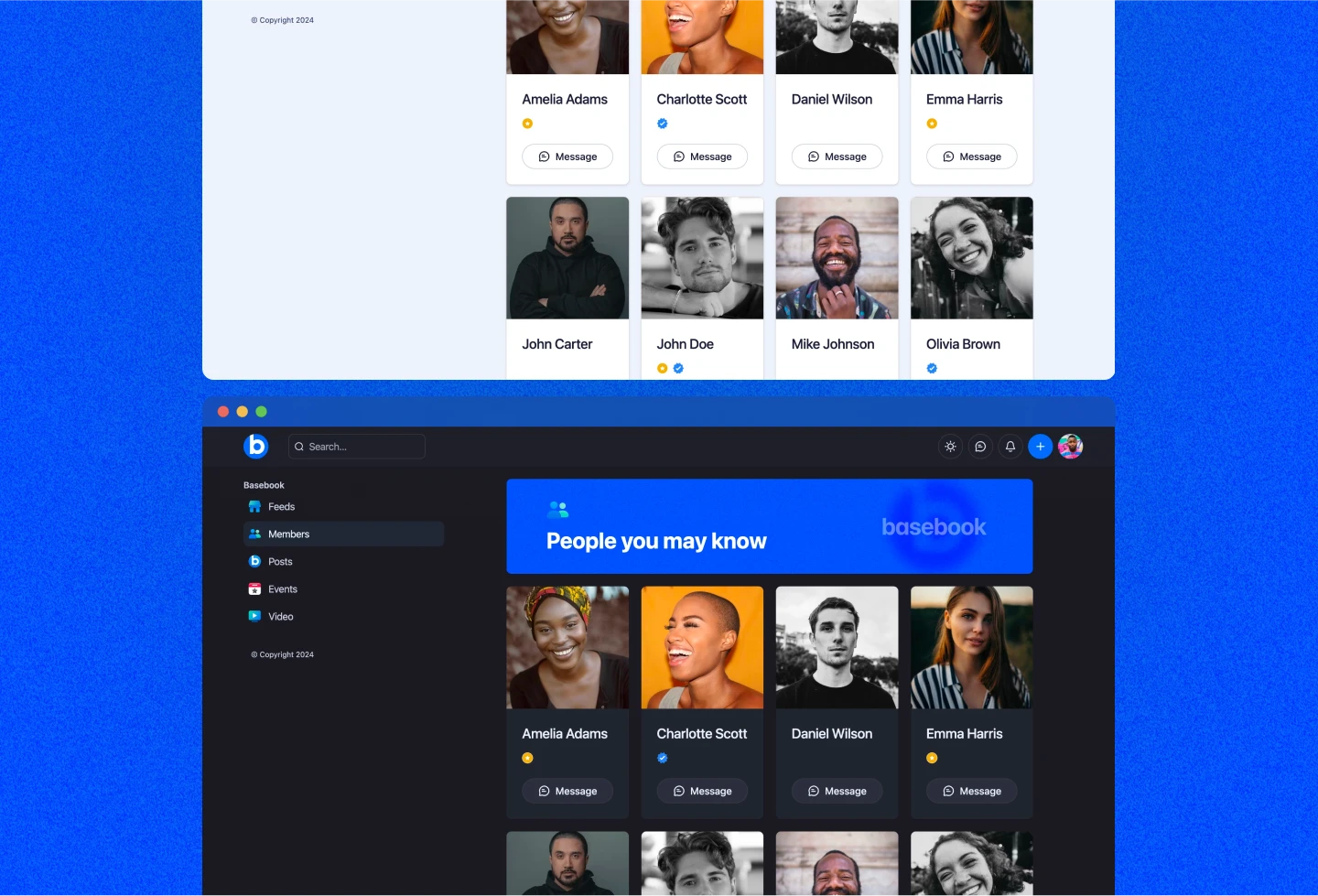Click Copyright 2024 text in light window
Viewport: 1318px width, 896px height.
[283, 20]
